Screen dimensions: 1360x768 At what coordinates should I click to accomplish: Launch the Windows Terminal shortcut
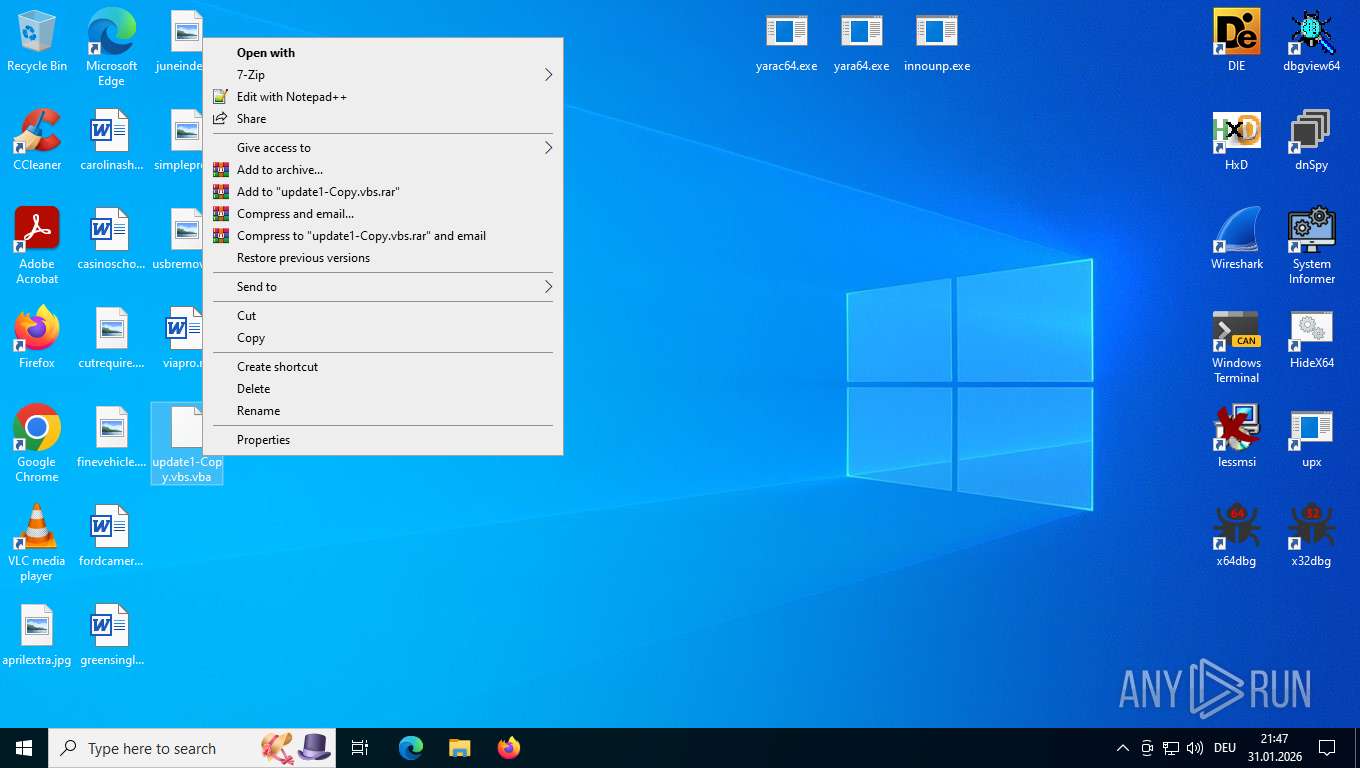tap(1237, 345)
